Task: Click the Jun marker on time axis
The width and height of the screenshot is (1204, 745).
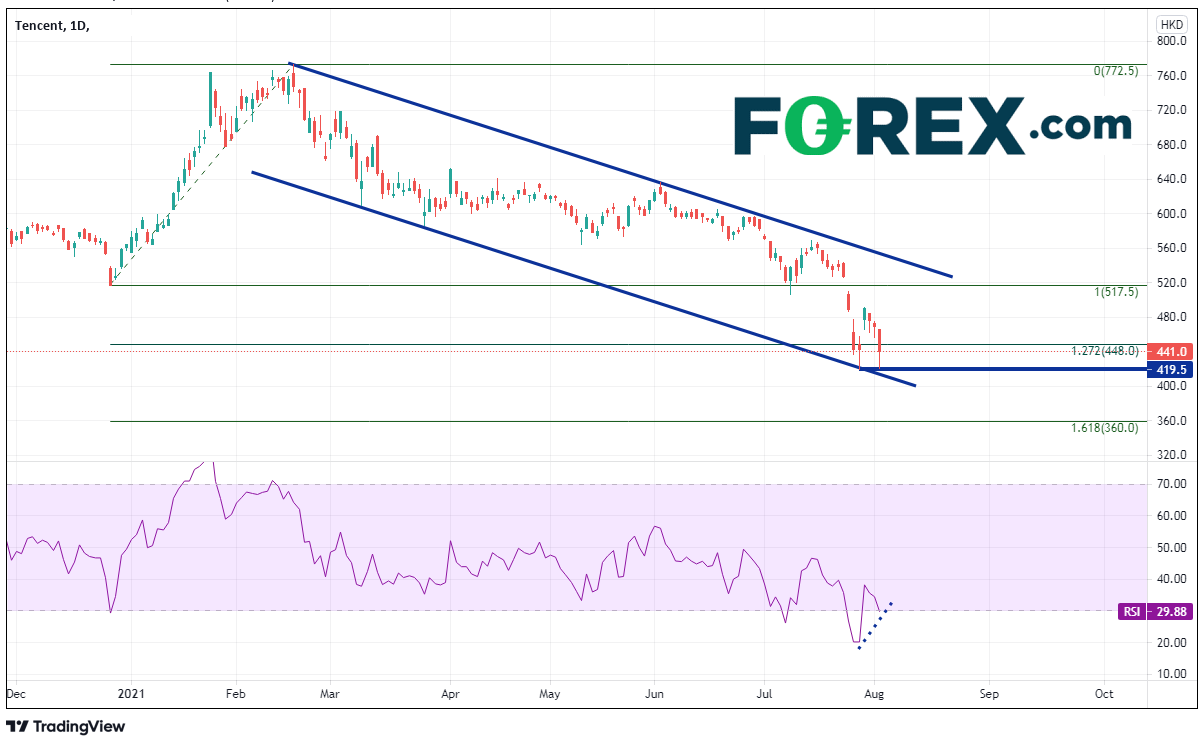Action: [655, 692]
